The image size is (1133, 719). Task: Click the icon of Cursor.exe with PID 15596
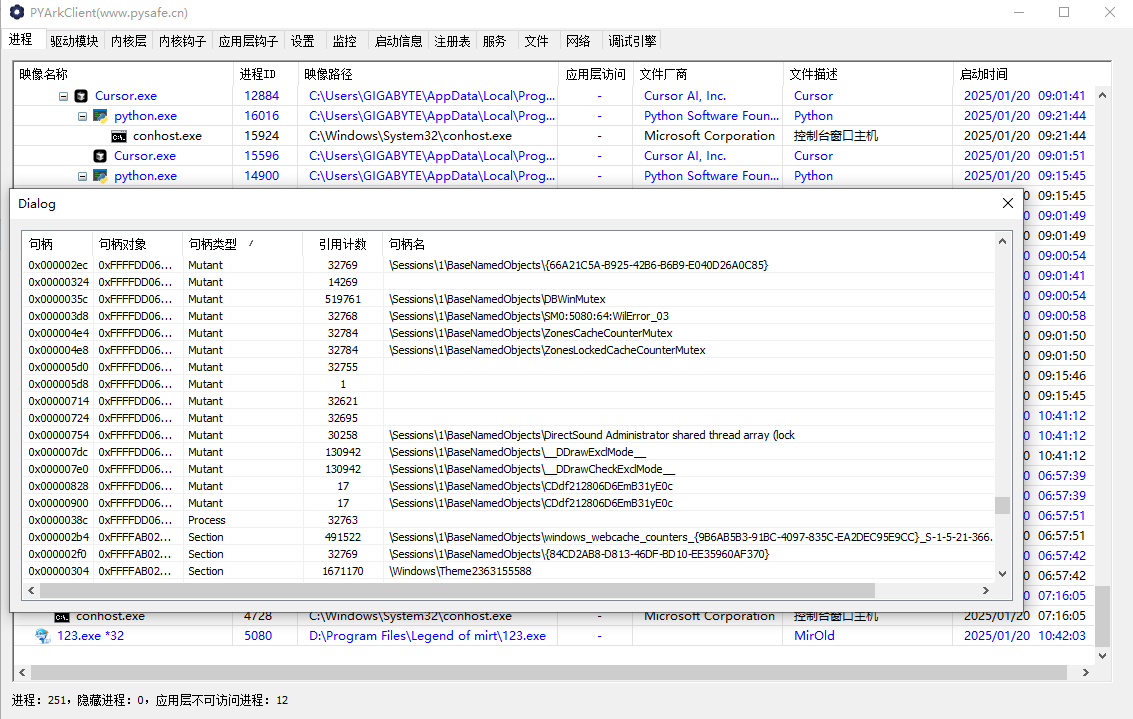[100, 156]
